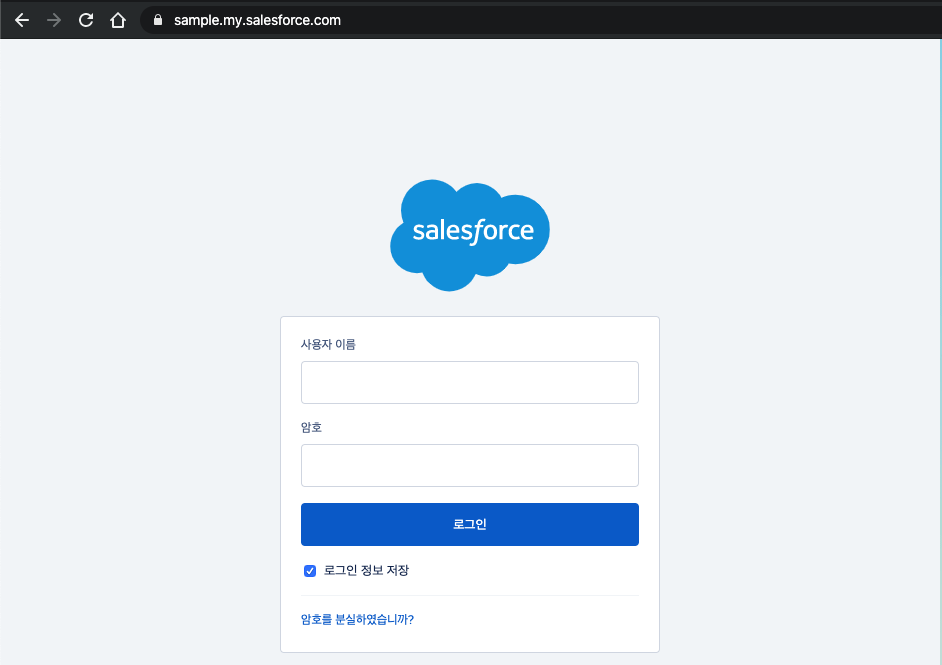Reload the page with the refresh icon

tap(86, 20)
